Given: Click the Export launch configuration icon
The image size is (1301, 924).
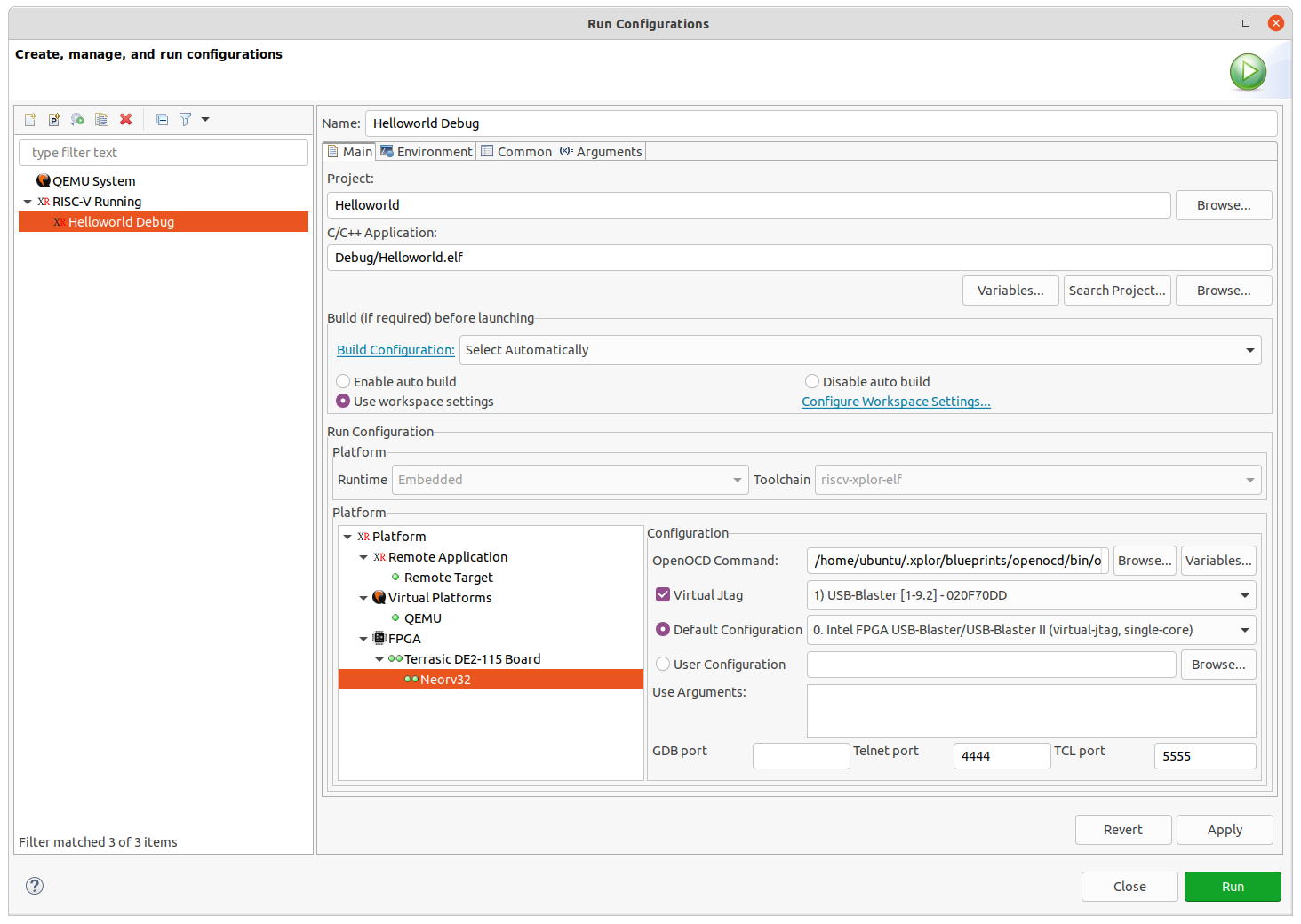Looking at the screenshot, I should coord(78,119).
